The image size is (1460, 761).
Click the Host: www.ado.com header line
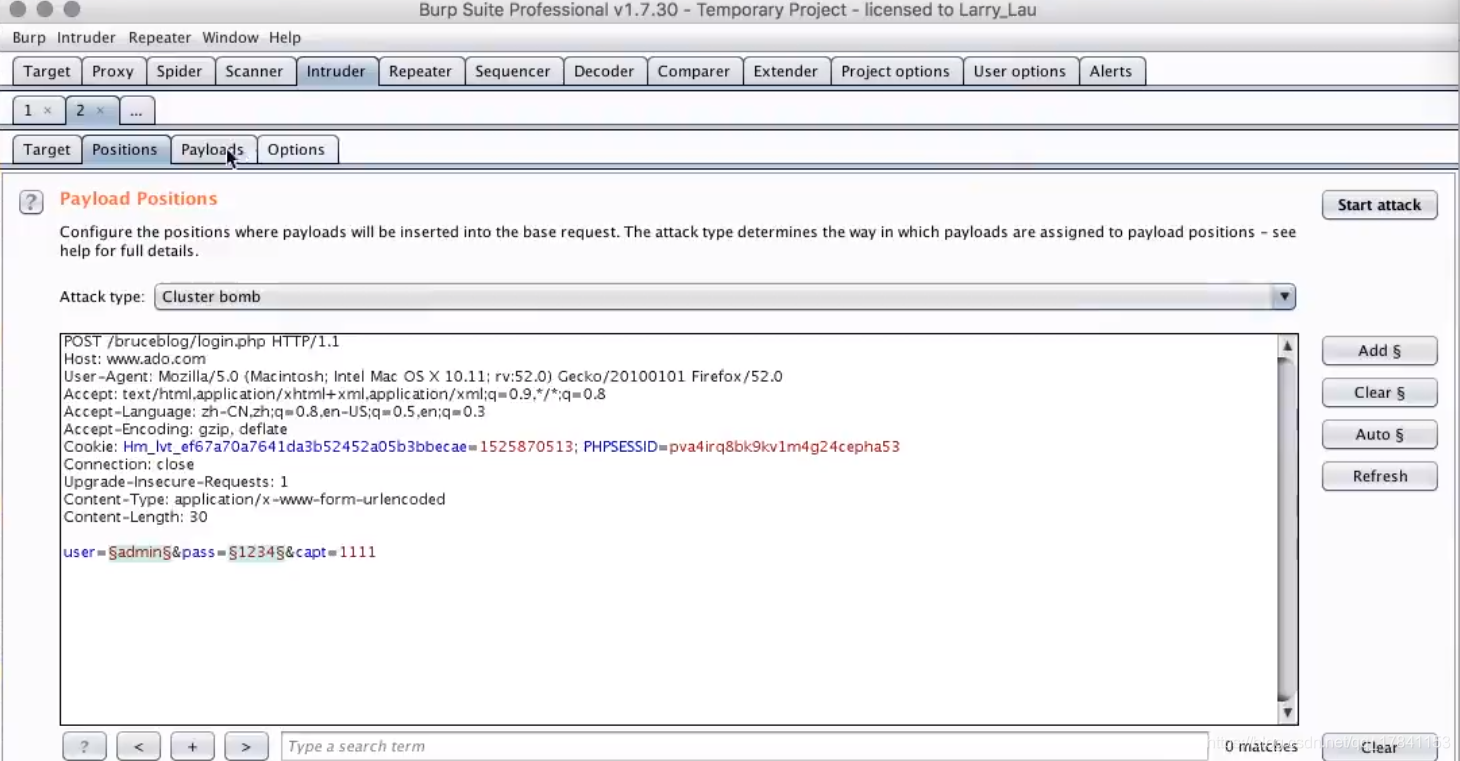coord(135,359)
